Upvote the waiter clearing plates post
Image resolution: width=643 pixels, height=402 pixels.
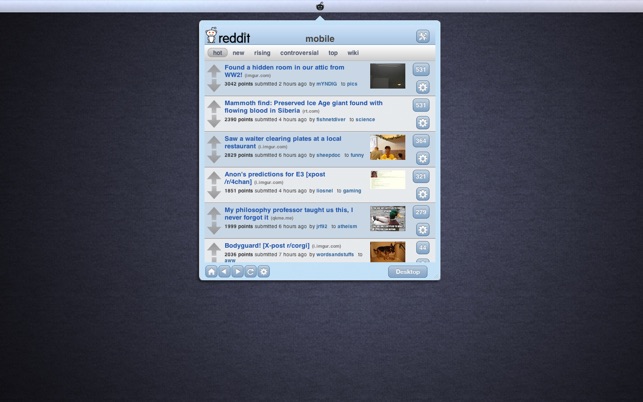214,142
